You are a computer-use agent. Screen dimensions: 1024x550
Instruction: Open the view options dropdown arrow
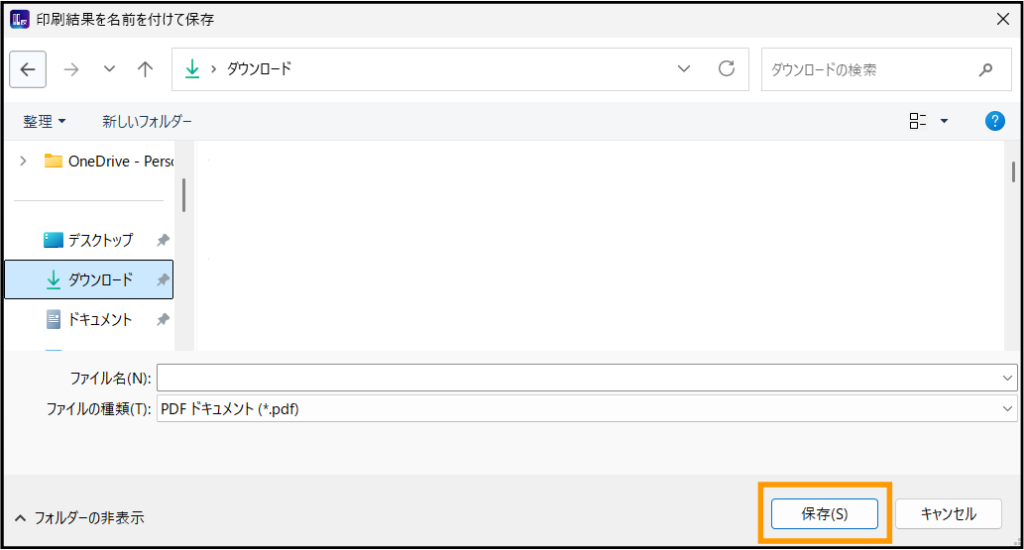tap(944, 121)
